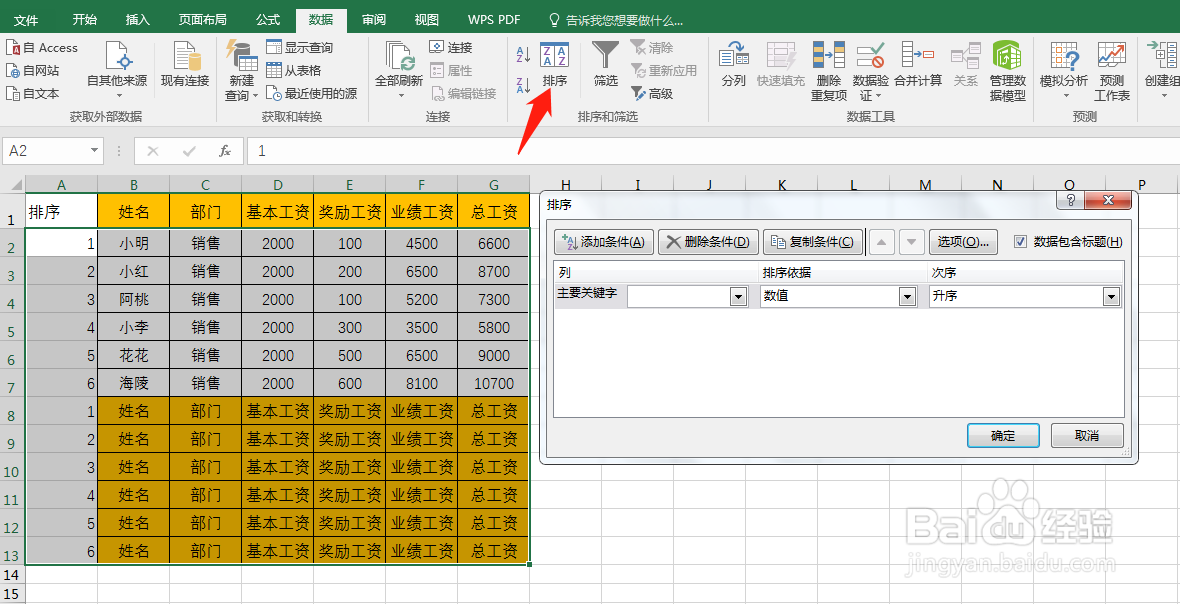1180x604 pixels.
Task: Click 删除重复项 remove duplicates
Action: click(829, 71)
